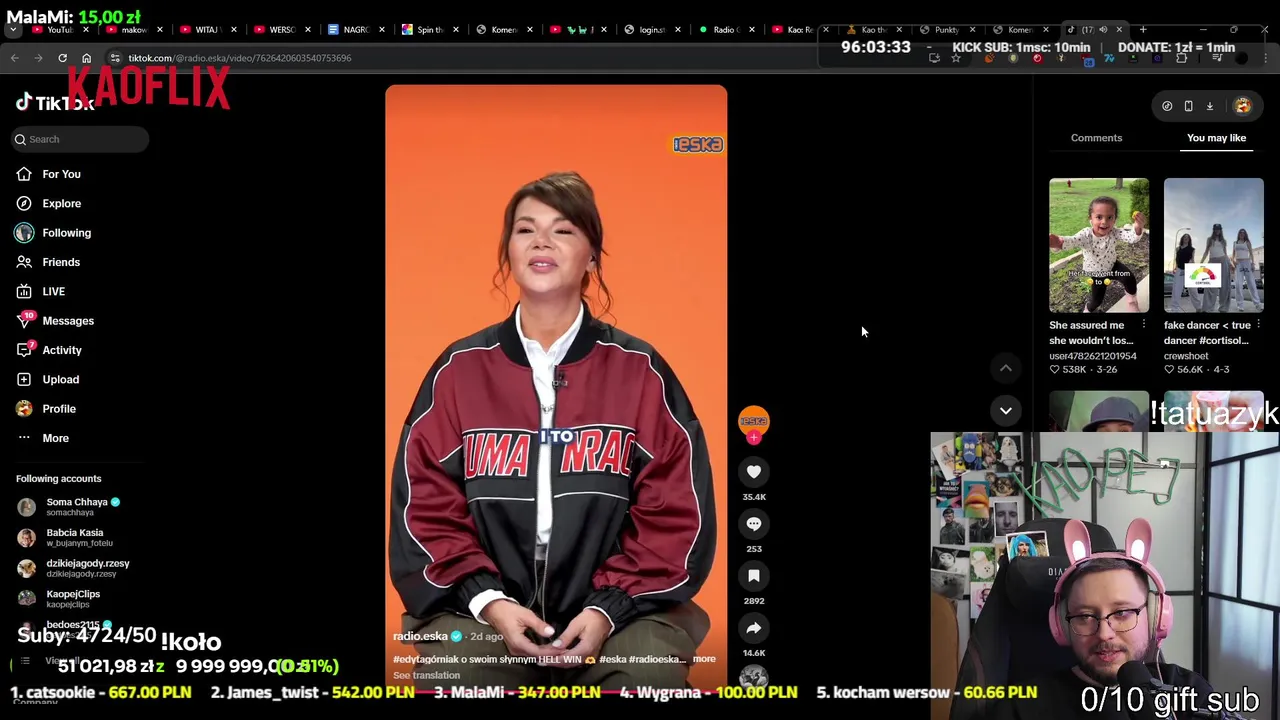The image size is (1280, 720).
Task: Open the comments bubble icon
Action: coord(754,524)
